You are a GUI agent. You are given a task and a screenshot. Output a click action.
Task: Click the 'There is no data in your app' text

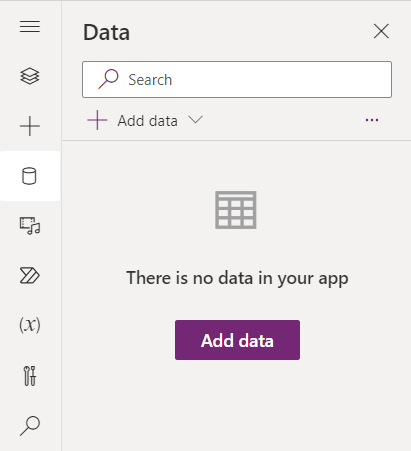coord(237,278)
